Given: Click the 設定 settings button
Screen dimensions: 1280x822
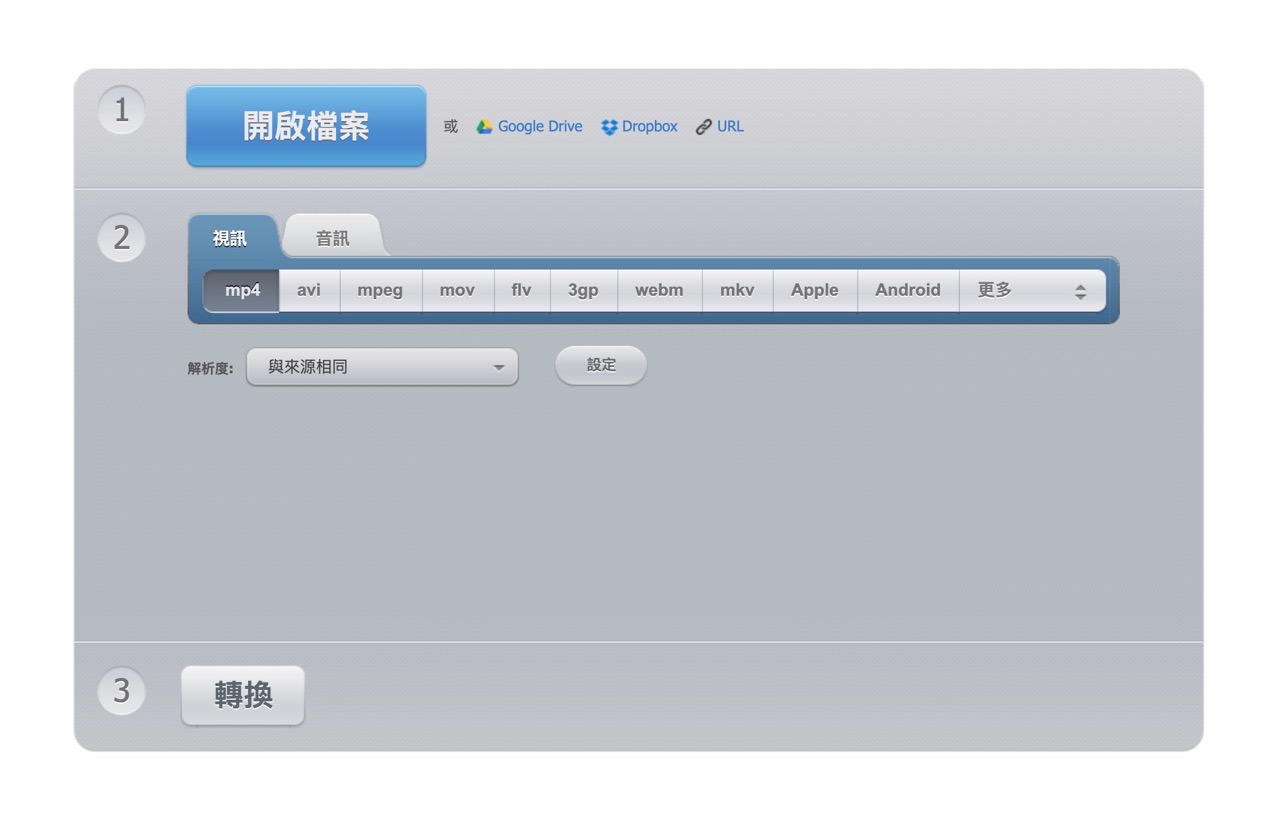Looking at the screenshot, I should click(601, 365).
